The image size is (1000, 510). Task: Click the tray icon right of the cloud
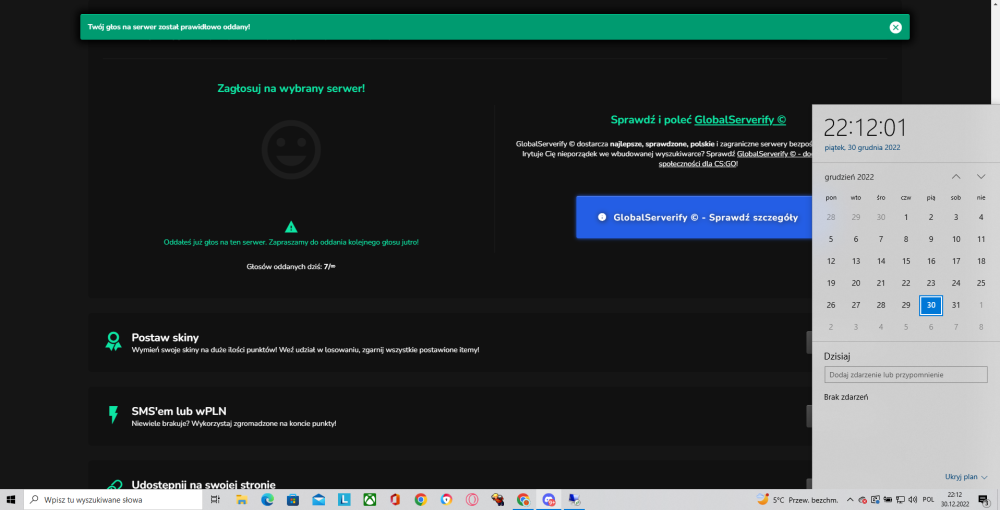875,500
